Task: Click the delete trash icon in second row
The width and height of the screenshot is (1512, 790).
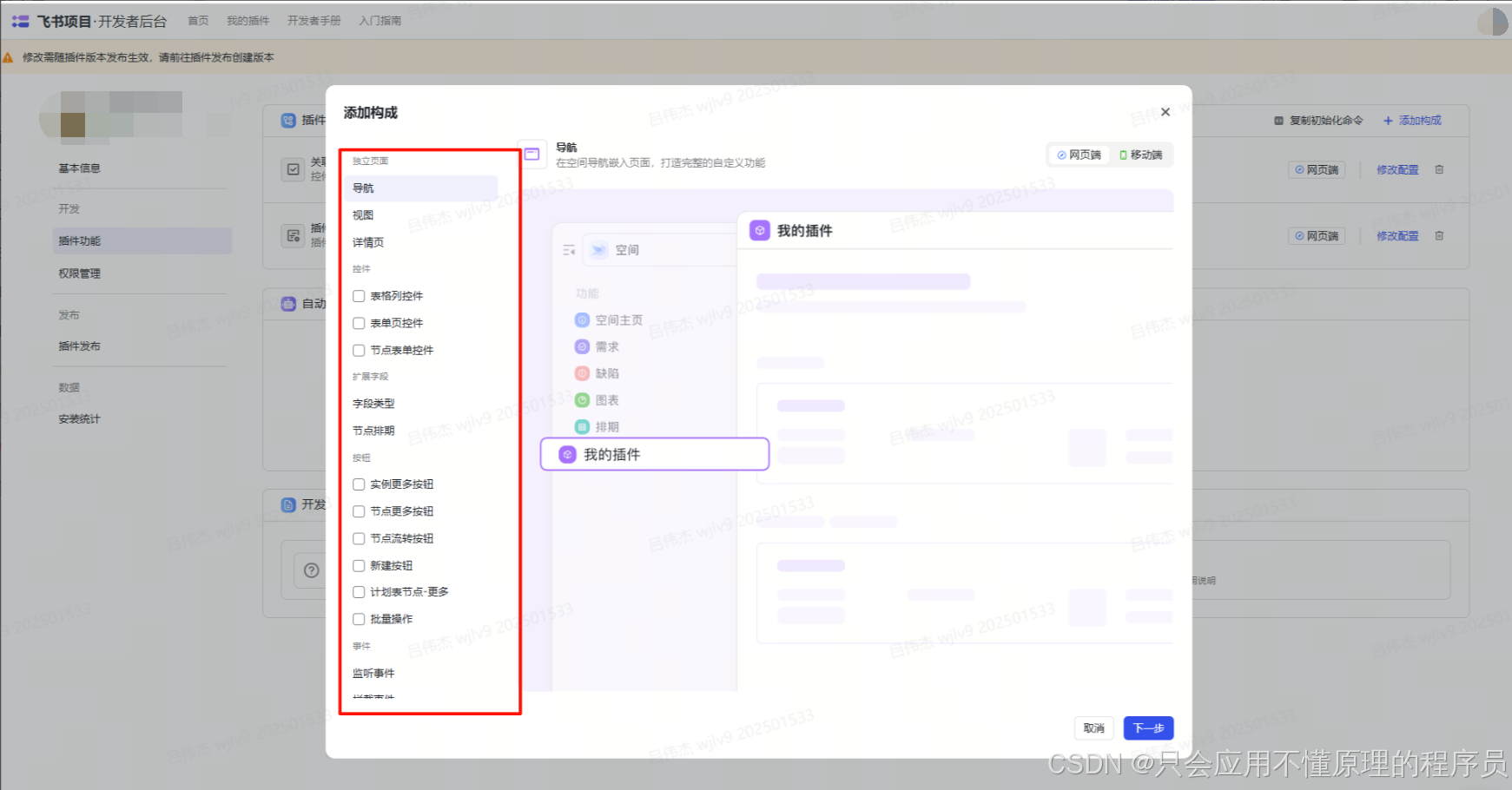Action: 1439,235
